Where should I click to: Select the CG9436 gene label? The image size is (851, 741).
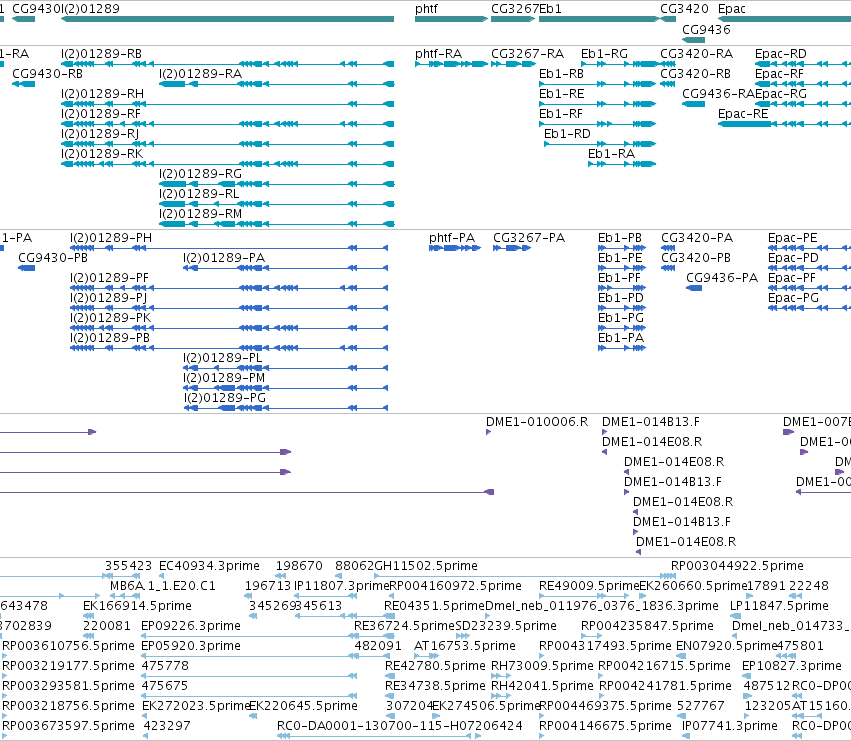pos(706,29)
